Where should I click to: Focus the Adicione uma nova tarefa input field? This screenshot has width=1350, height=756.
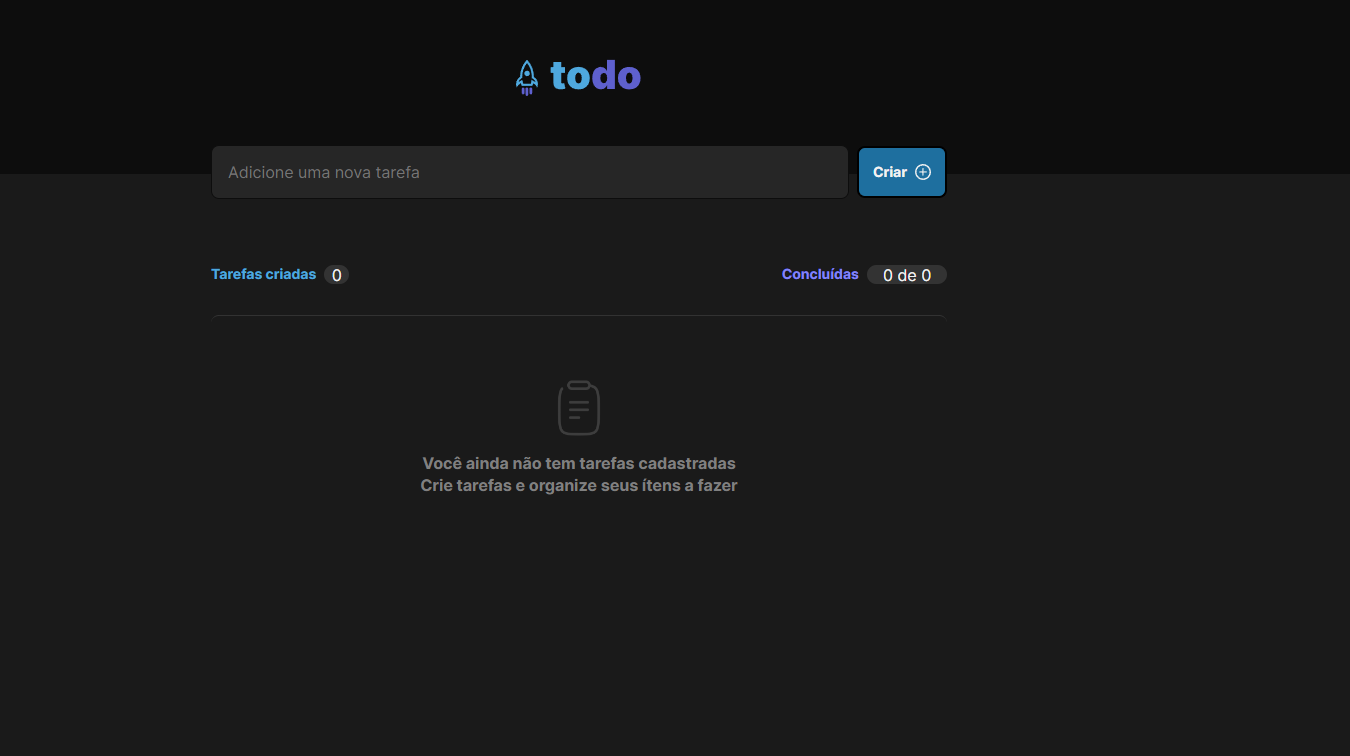(529, 171)
